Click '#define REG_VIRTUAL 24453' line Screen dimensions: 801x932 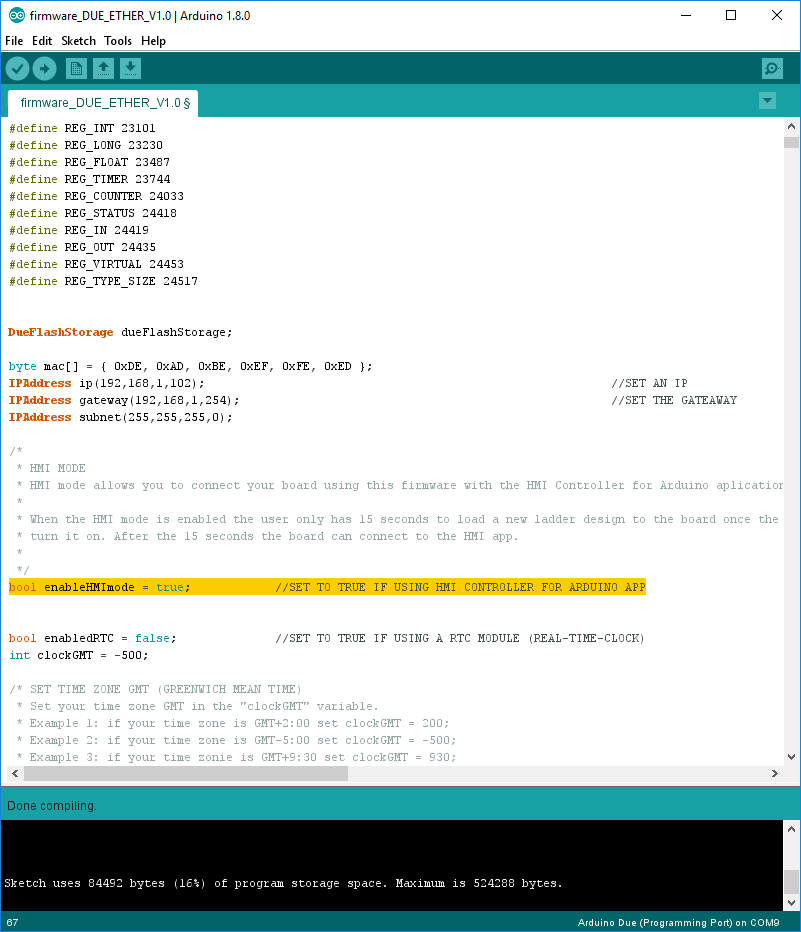(96, 264)
